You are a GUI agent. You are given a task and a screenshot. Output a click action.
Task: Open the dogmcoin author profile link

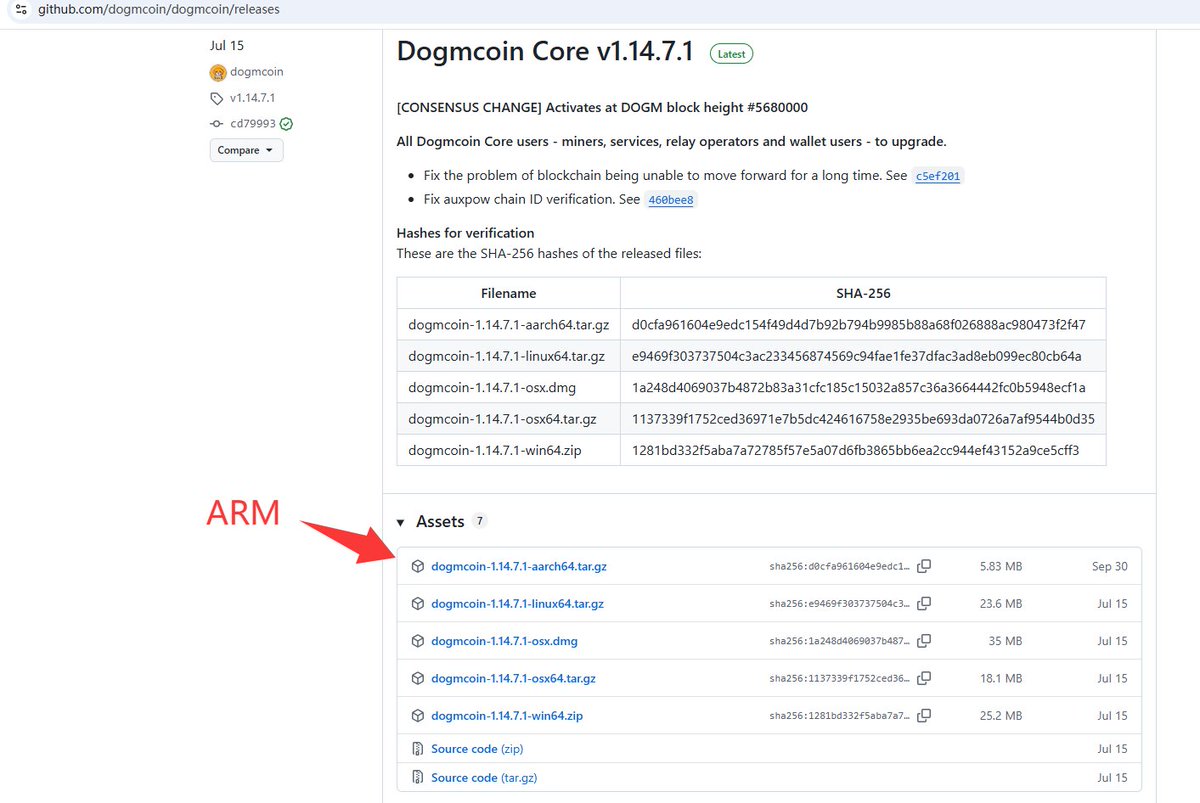(x=257, y=72)
